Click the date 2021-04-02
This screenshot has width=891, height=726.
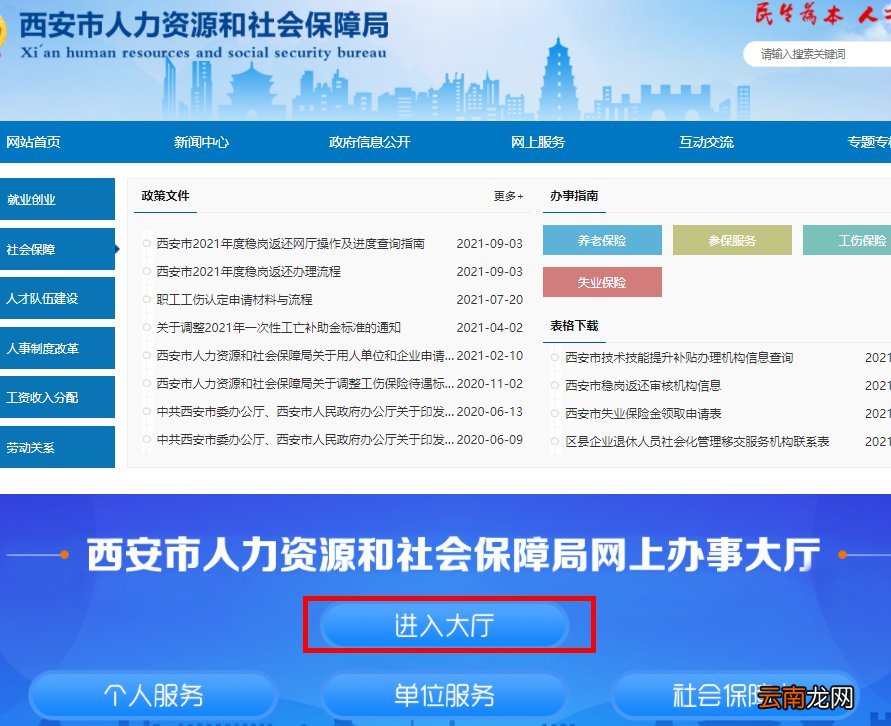pyautogui.click(x=489, y=328)
